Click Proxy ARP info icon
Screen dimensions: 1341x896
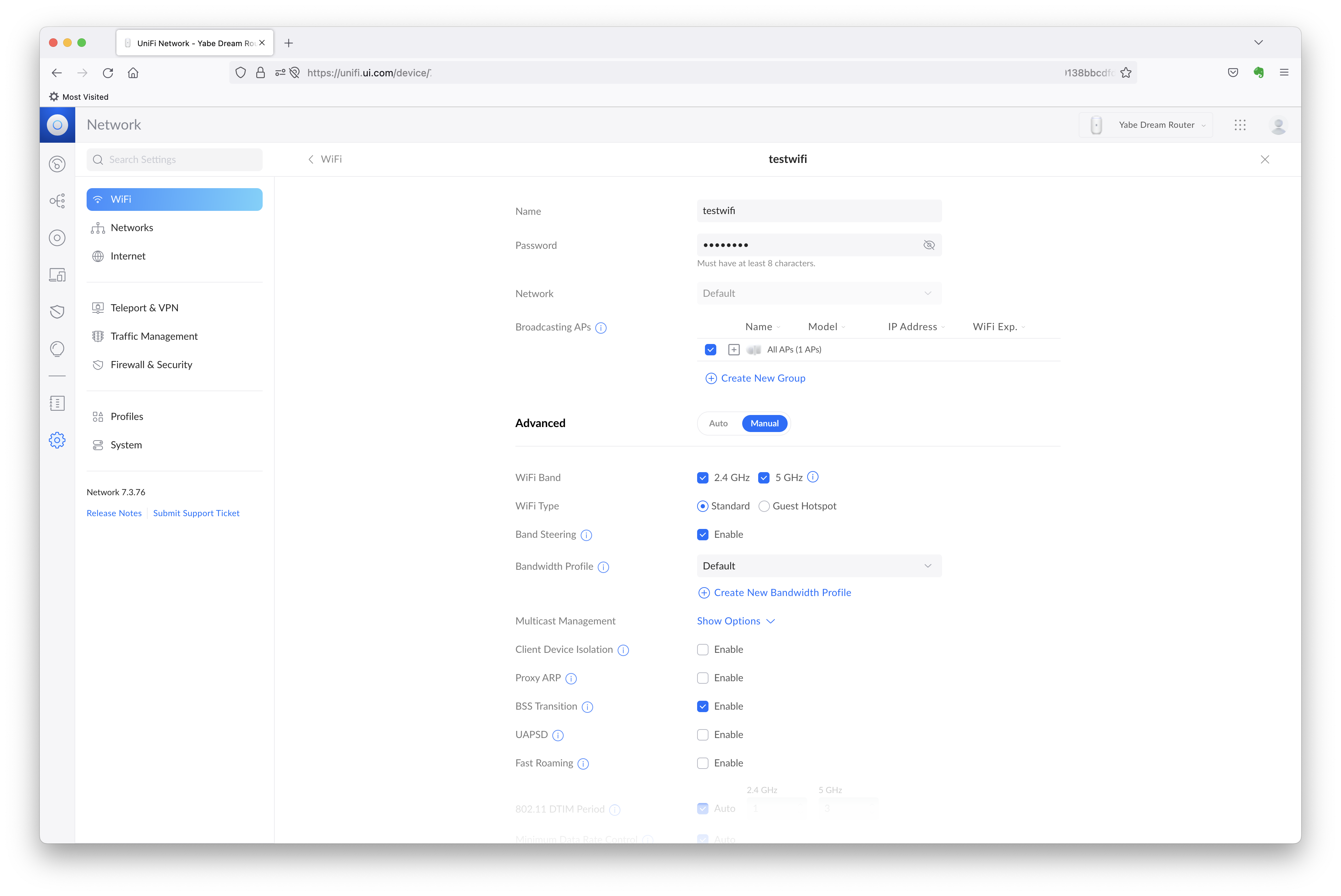click(571, 678)
